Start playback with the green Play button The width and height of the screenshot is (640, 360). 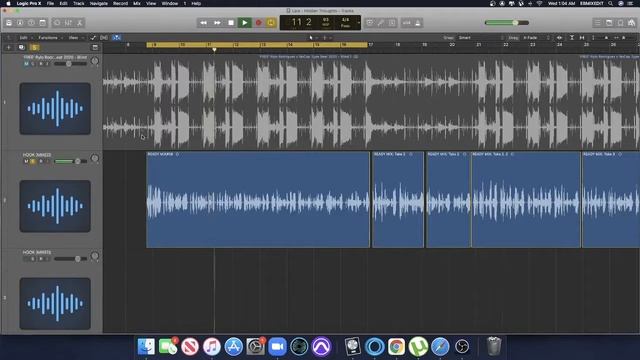click(x=244, y=23)
